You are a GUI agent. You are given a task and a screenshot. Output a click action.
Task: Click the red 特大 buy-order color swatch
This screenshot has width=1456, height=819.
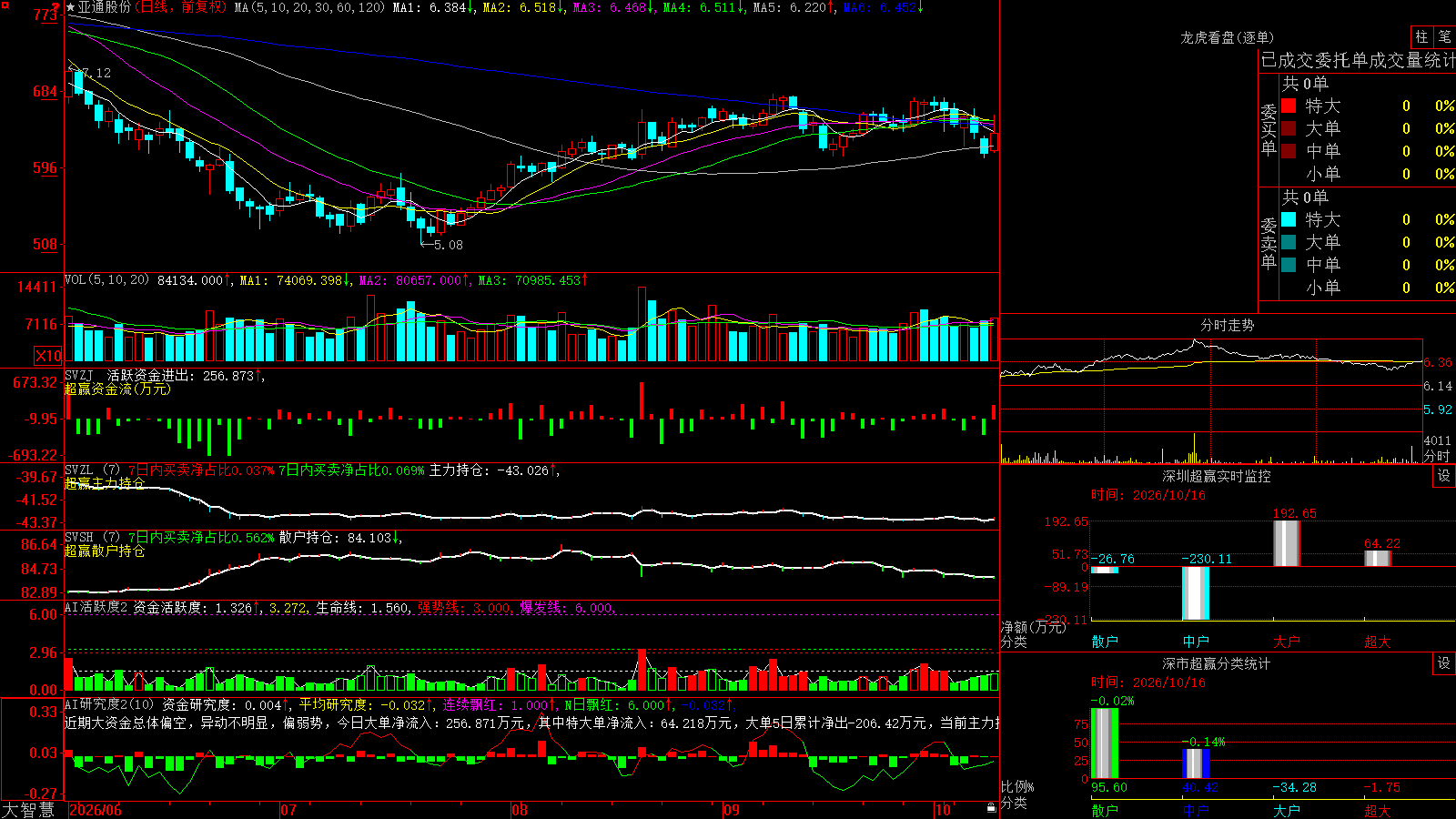click(x=1289, y=106)
